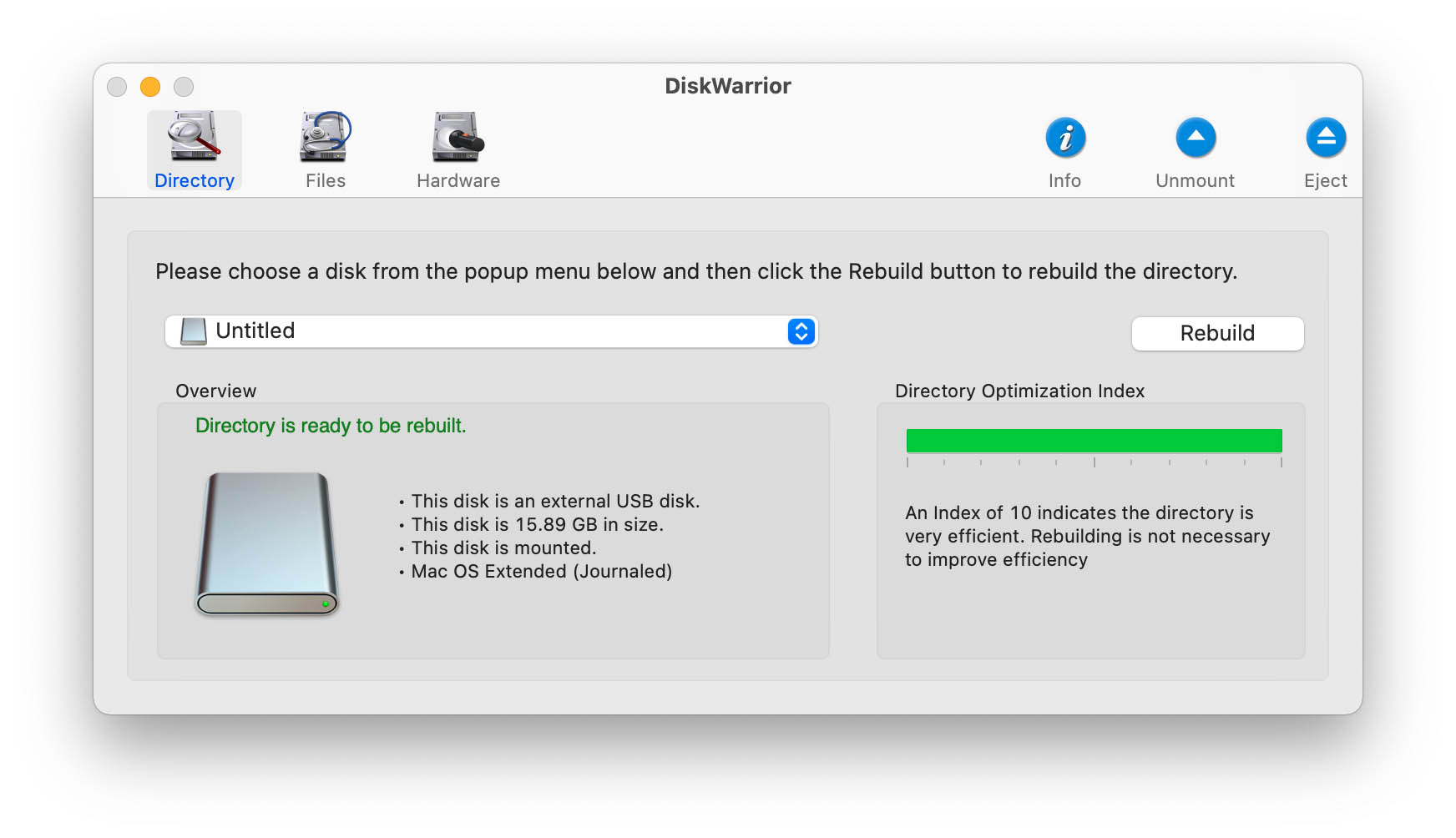Click 'This disk is mounted.' line
The image size is (1456, 838).
click(x=503, y=548)
